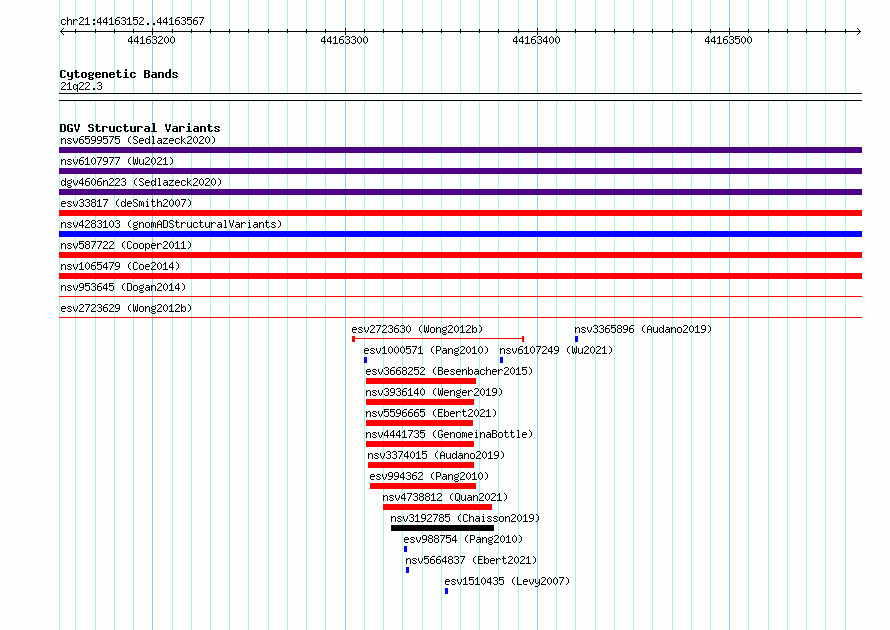Image resolution: width=890 pixels, height=630 pixels.
Task: Open nsv4441735 (GenomeinaBottle) label
Action: pos(449,434)
